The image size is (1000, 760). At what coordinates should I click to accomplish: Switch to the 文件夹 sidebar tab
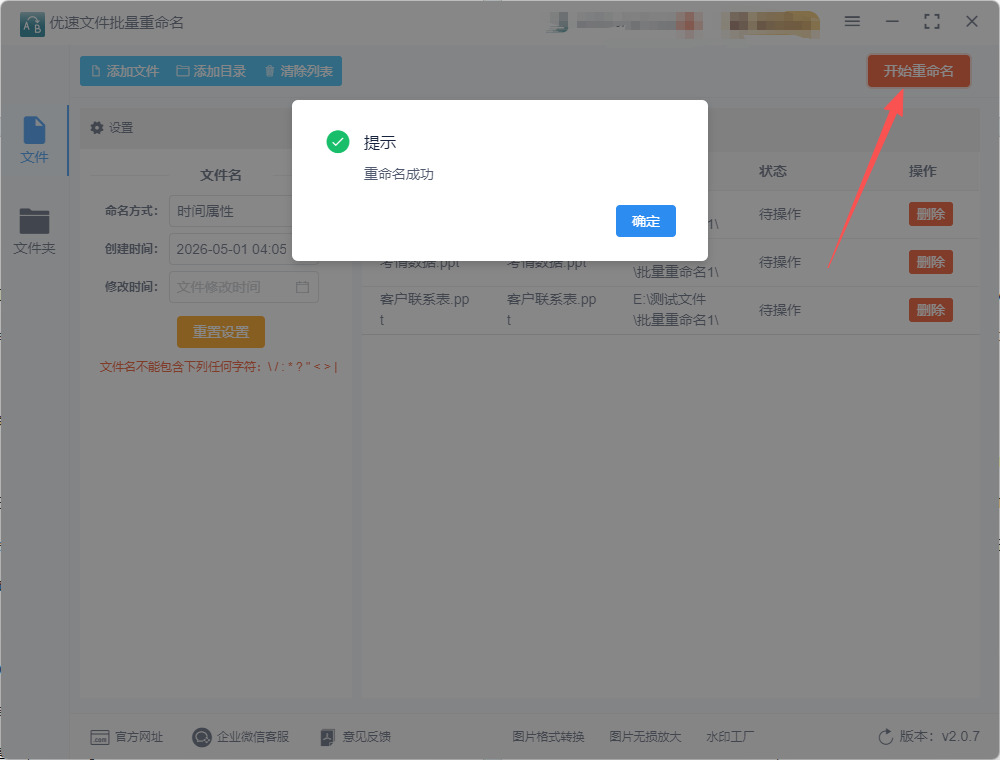click(34, 231)
